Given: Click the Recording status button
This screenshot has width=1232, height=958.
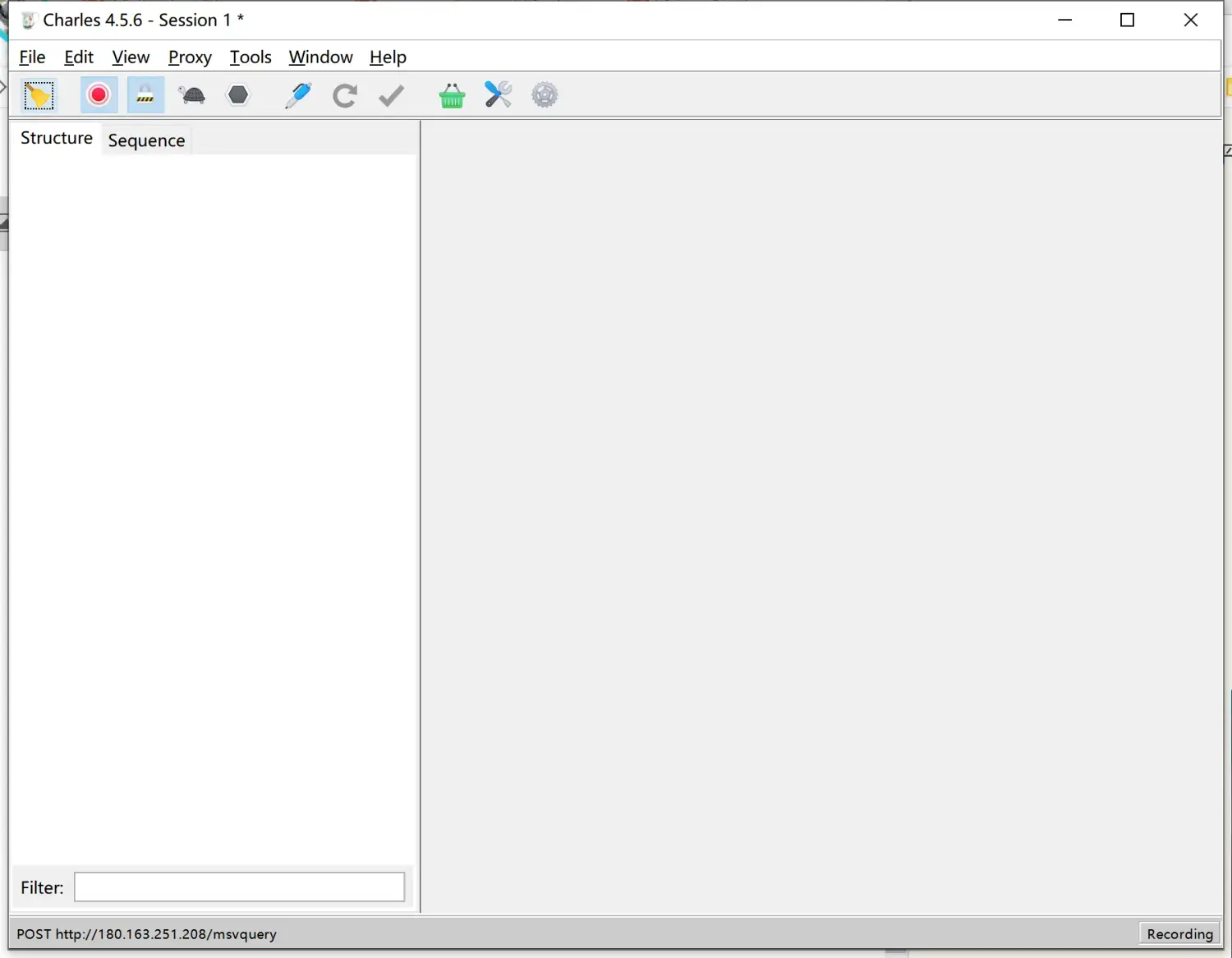Looking at the screenshot, I should pos(1179,934).
